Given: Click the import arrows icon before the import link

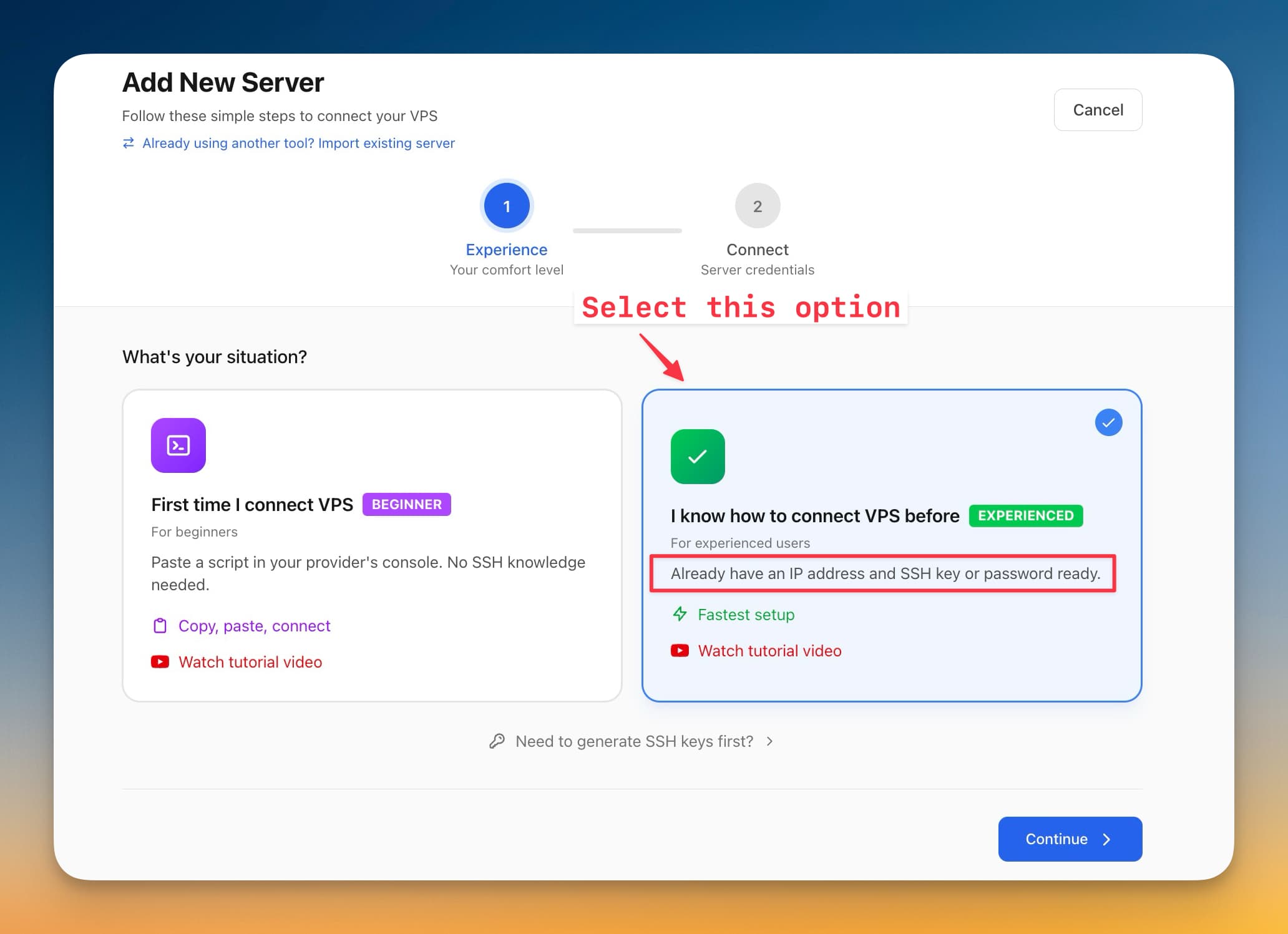Looking at the screenshot, I should [x=128, y=143].
